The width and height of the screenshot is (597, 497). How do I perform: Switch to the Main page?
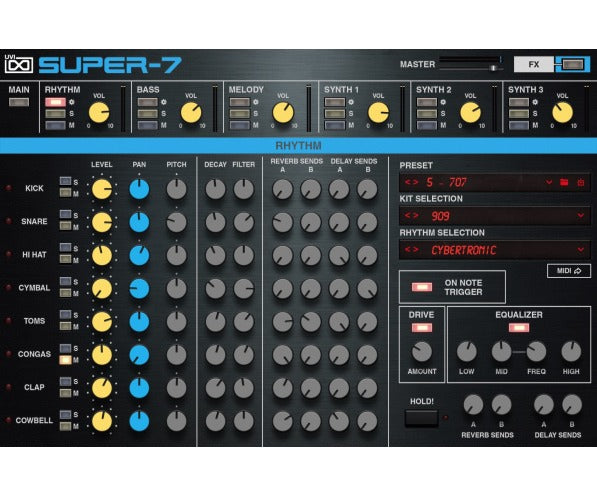19,102
